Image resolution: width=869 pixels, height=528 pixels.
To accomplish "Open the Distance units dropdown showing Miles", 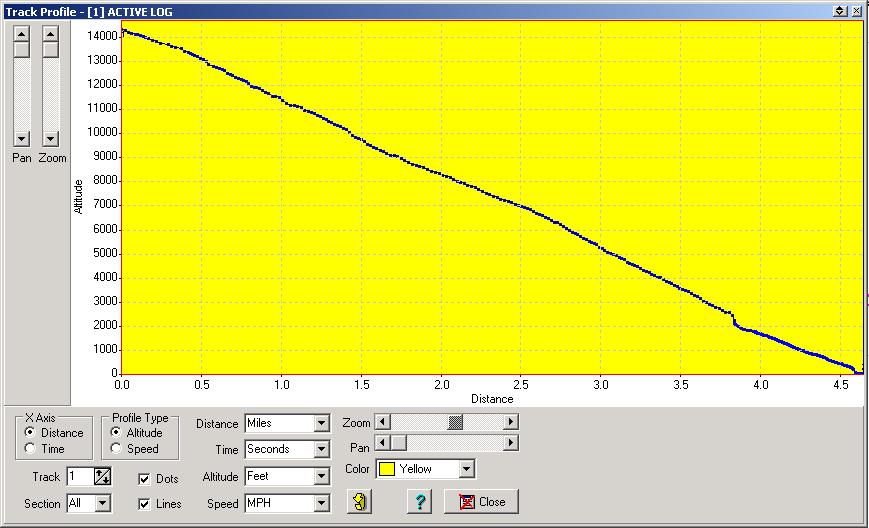I will tap(321, 423).
